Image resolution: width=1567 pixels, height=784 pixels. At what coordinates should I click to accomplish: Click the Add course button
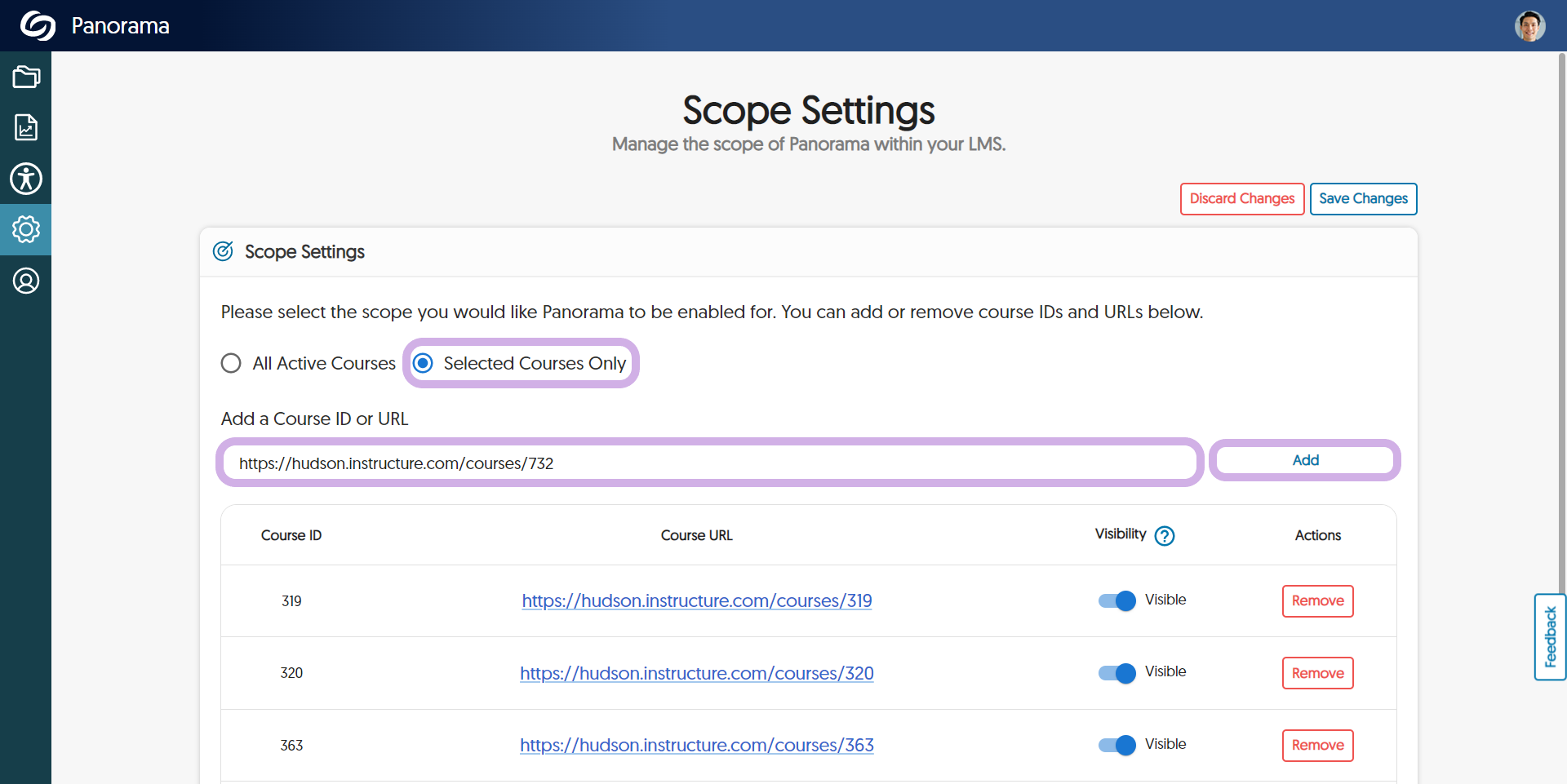1305,460
